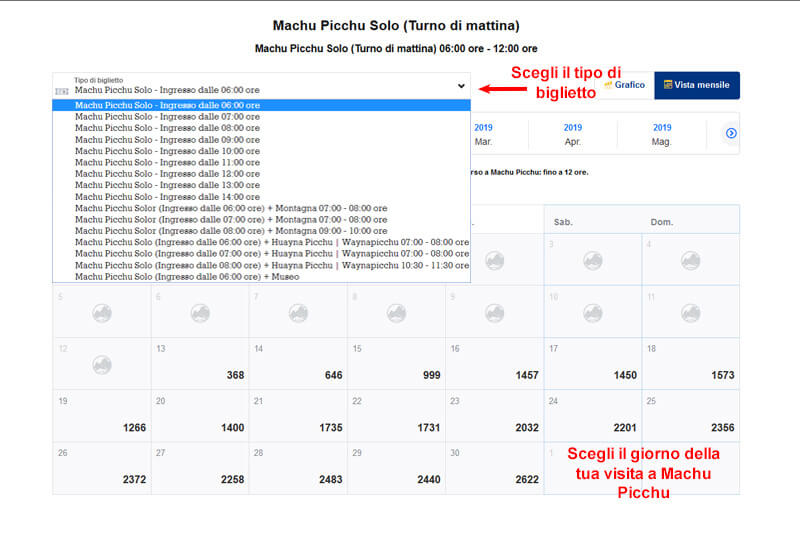Image resolution: width=800 pixels, height=533 pixels.
Task: Click the unavailable icon on day 4
Action: (691, 261)
